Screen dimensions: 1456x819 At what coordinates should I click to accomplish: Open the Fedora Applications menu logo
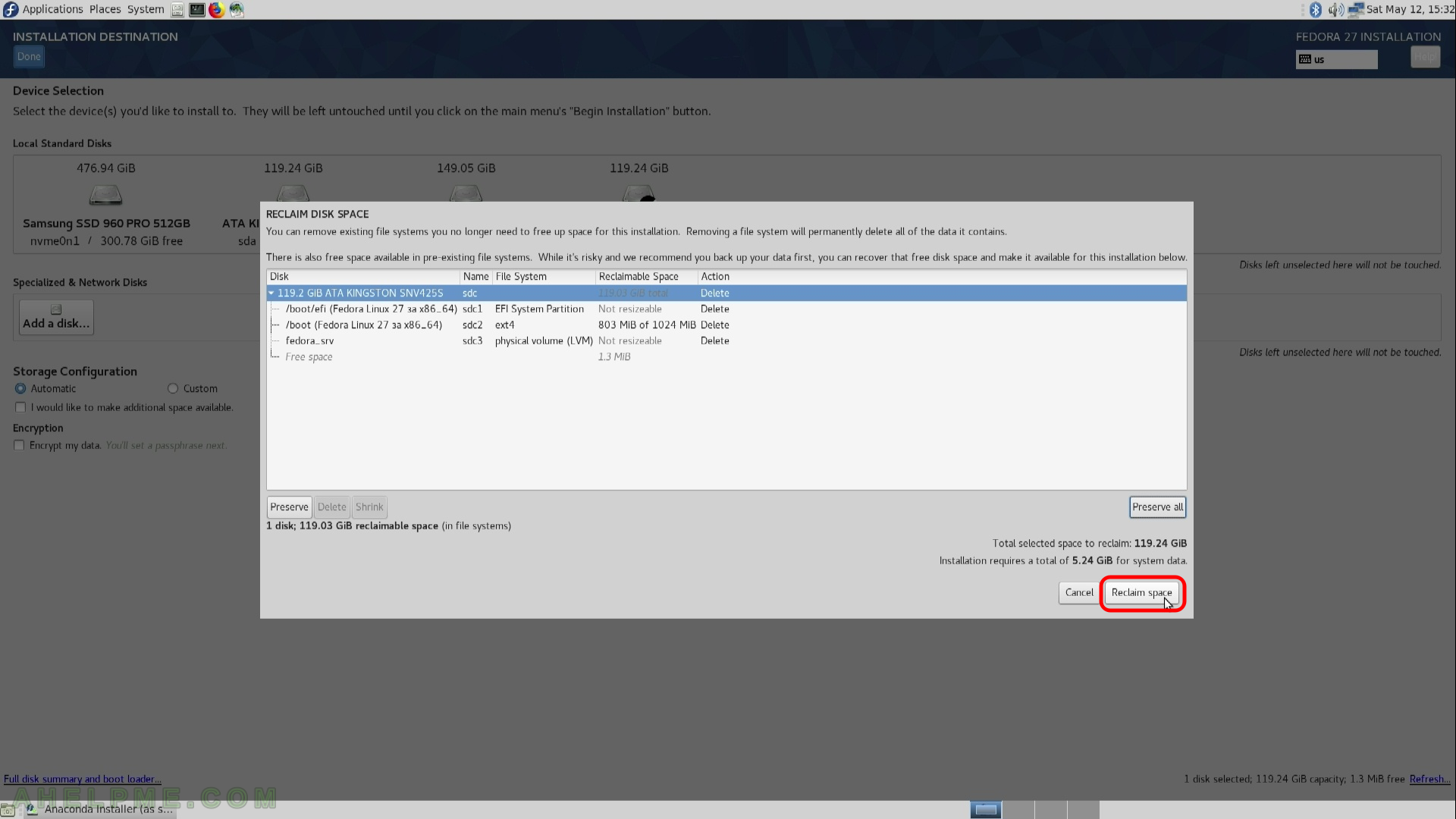[11, 10]
